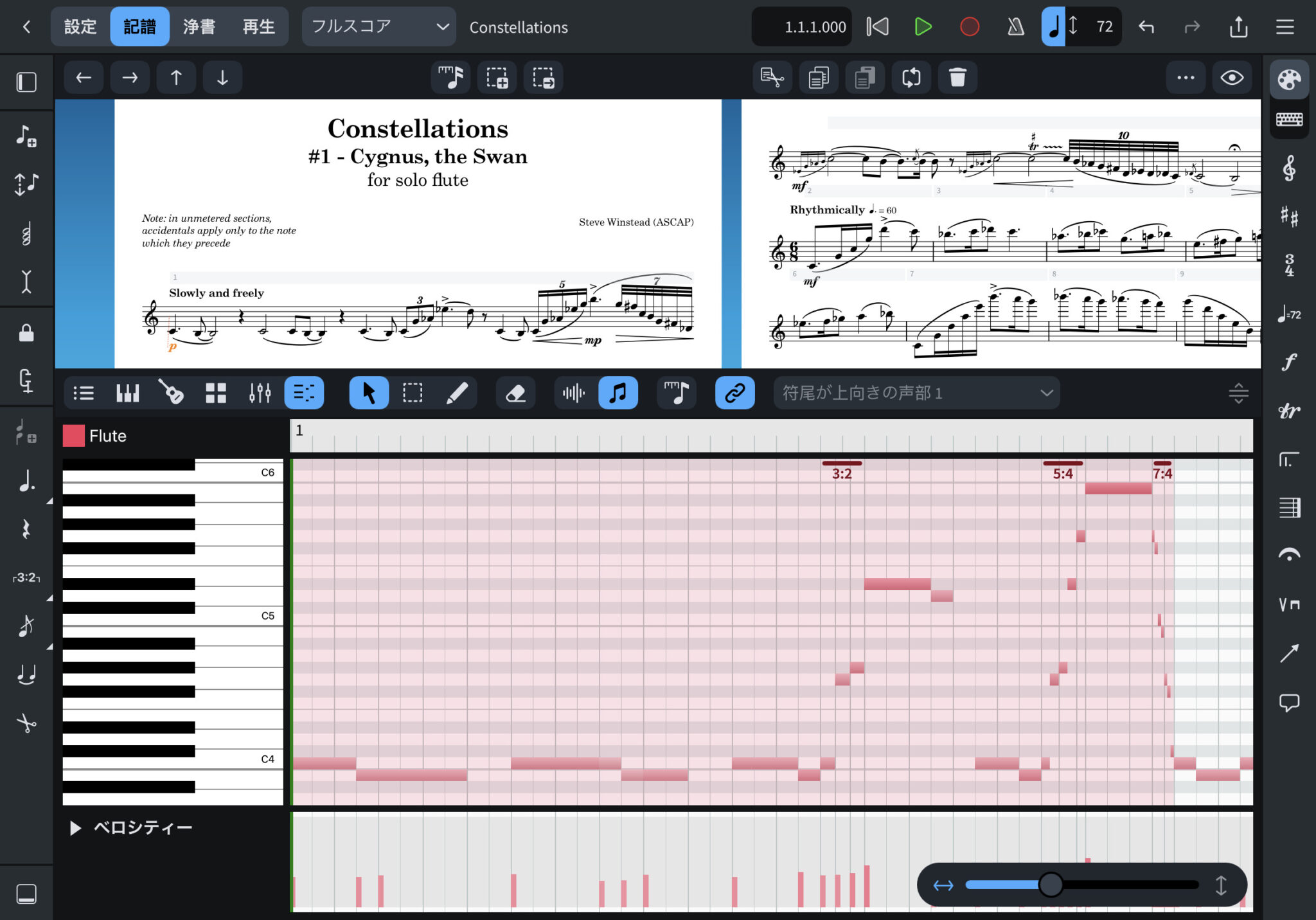The width and height of the screenshot is (1316, 920).
Task: Open the mixer faders panel
Action: coord(260,392)
